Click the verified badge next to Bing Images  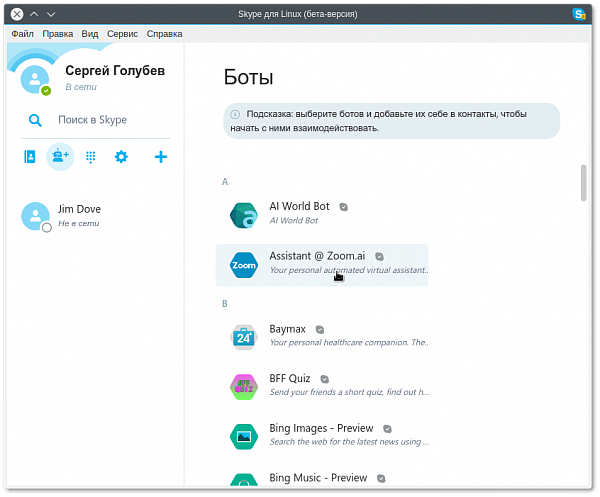pos(387,429)
